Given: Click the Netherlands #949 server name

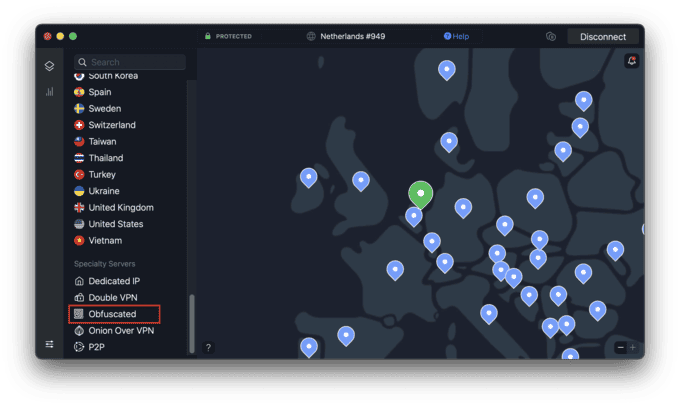Looking at the screenshot, I should [353, 36].
